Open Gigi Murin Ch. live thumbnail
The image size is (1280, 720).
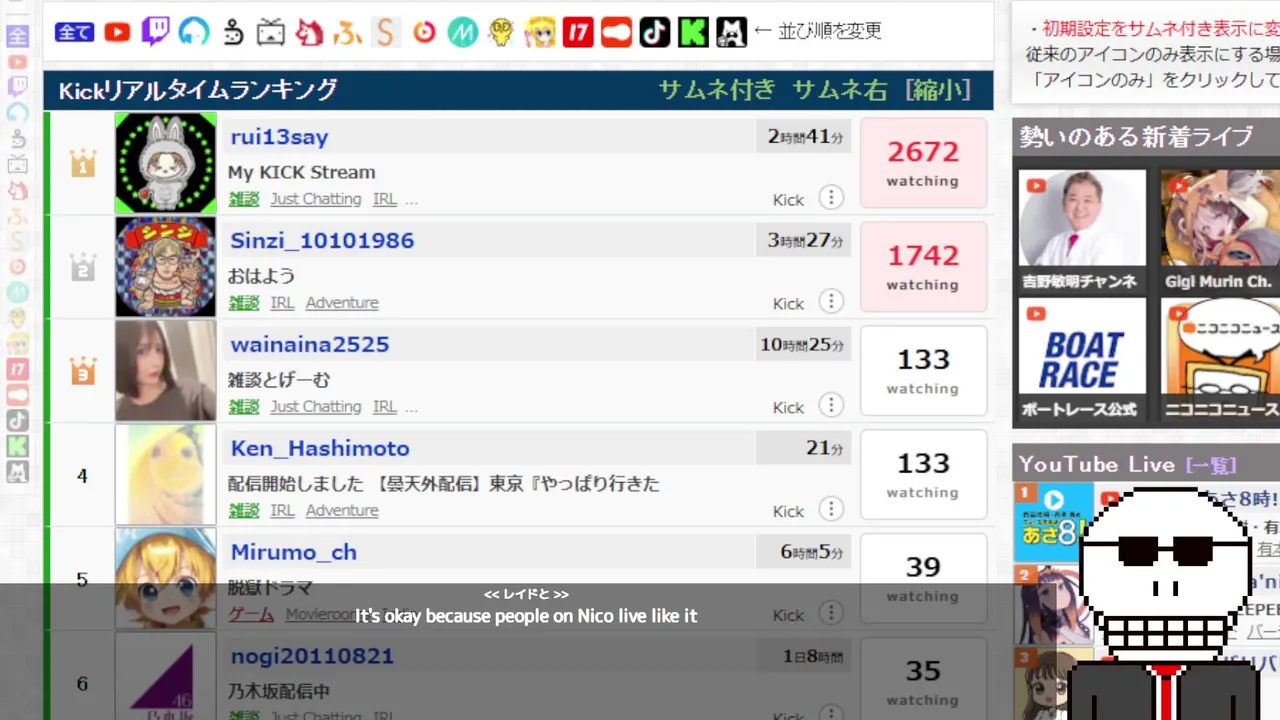tap(1220, 231)
